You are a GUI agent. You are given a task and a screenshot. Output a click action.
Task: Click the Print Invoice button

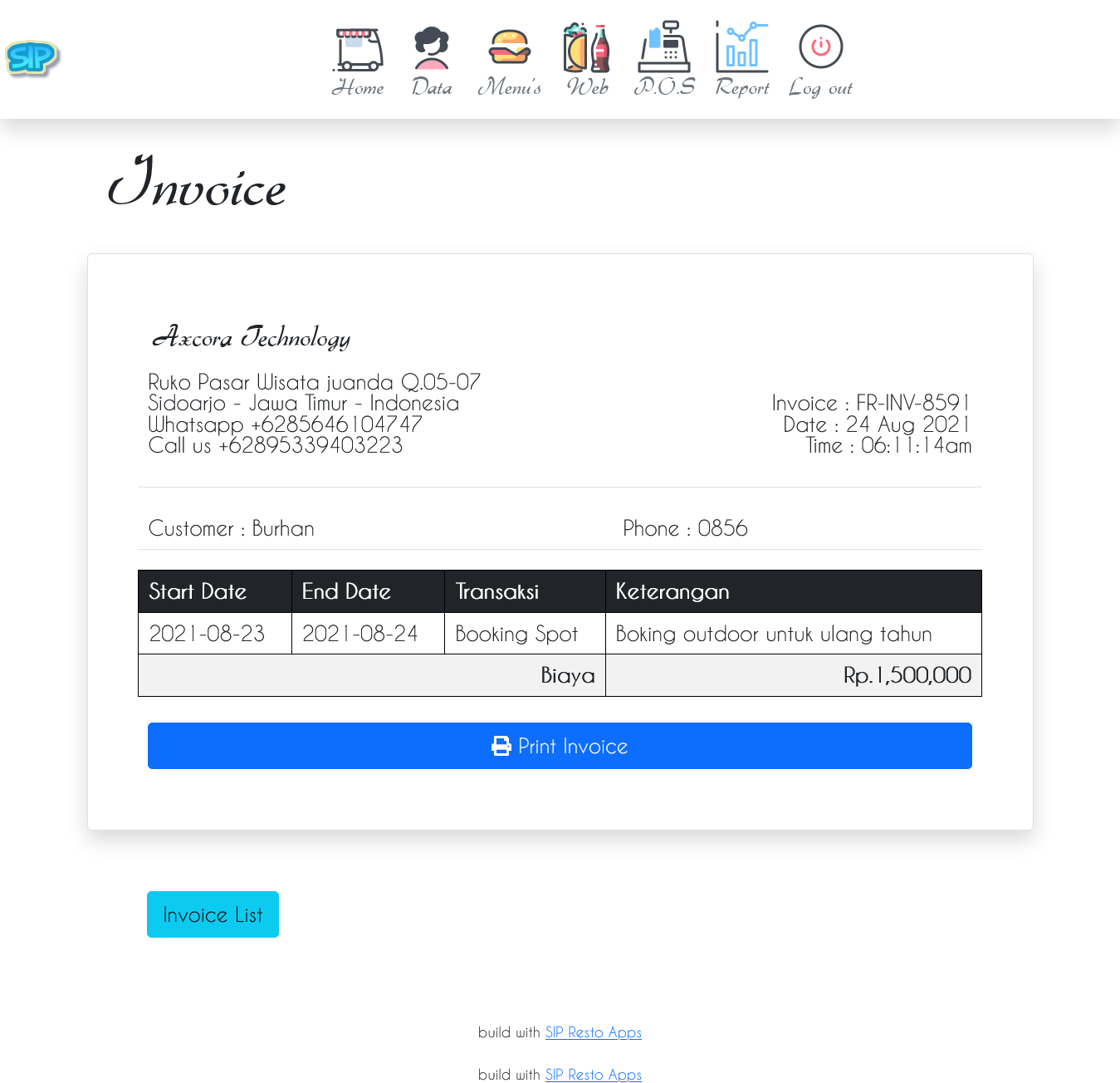[x=560, y=746]
